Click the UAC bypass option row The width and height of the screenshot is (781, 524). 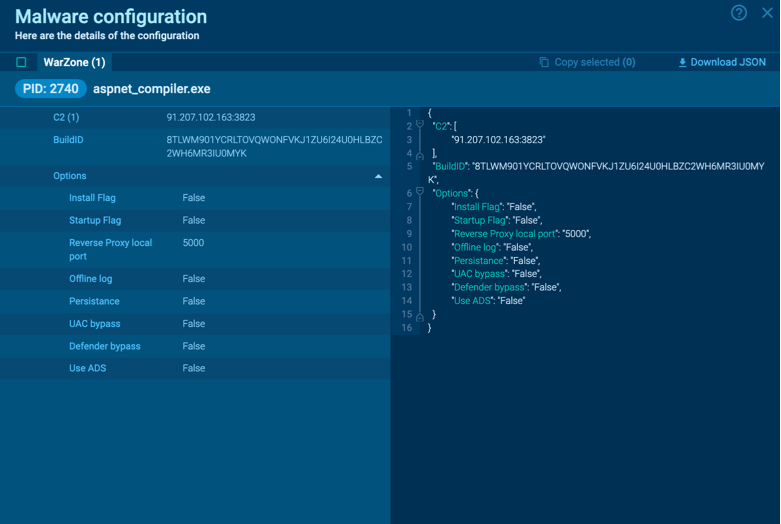(195, 324)
